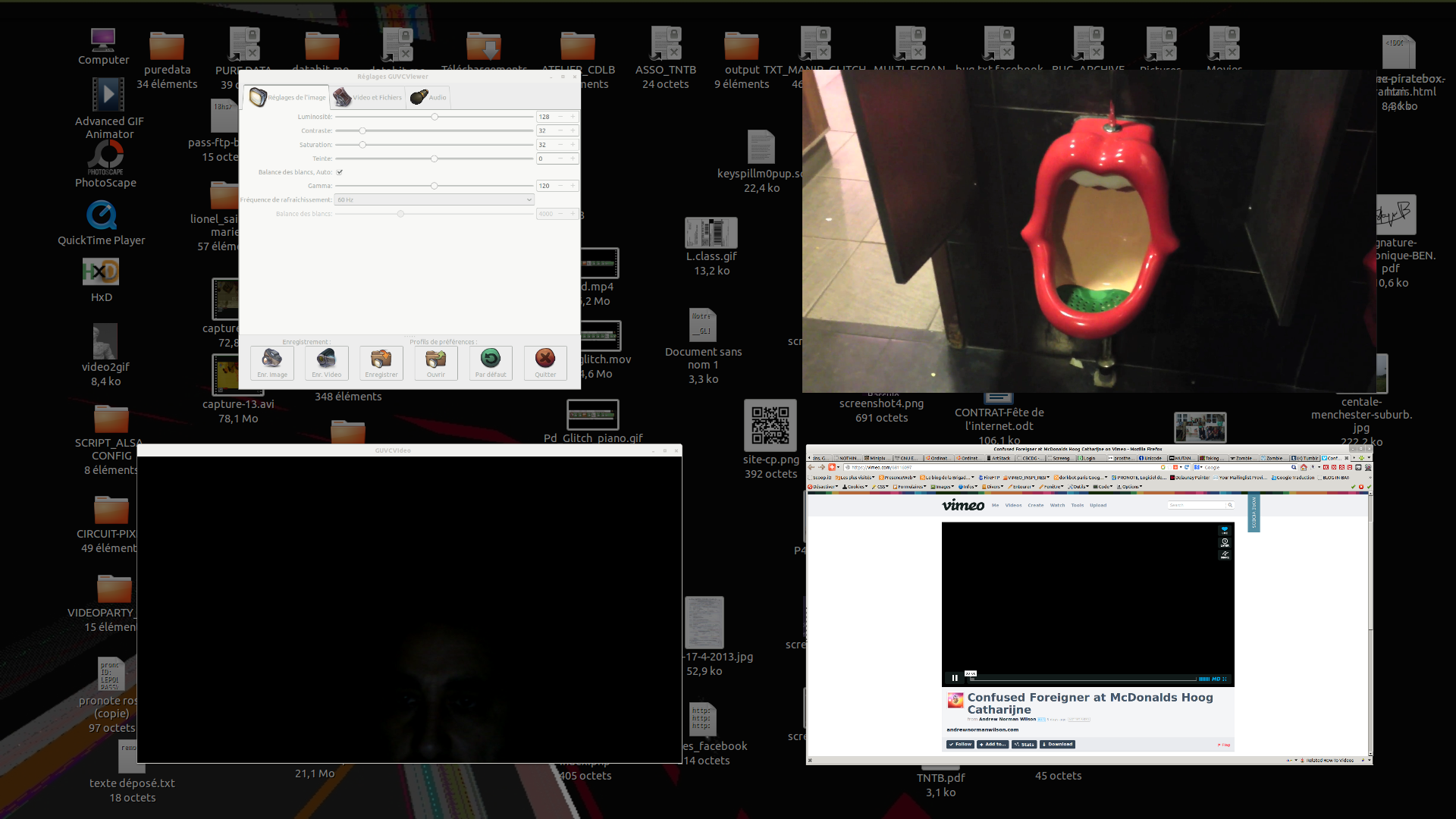Click the Download button under video

point(1057,744)
